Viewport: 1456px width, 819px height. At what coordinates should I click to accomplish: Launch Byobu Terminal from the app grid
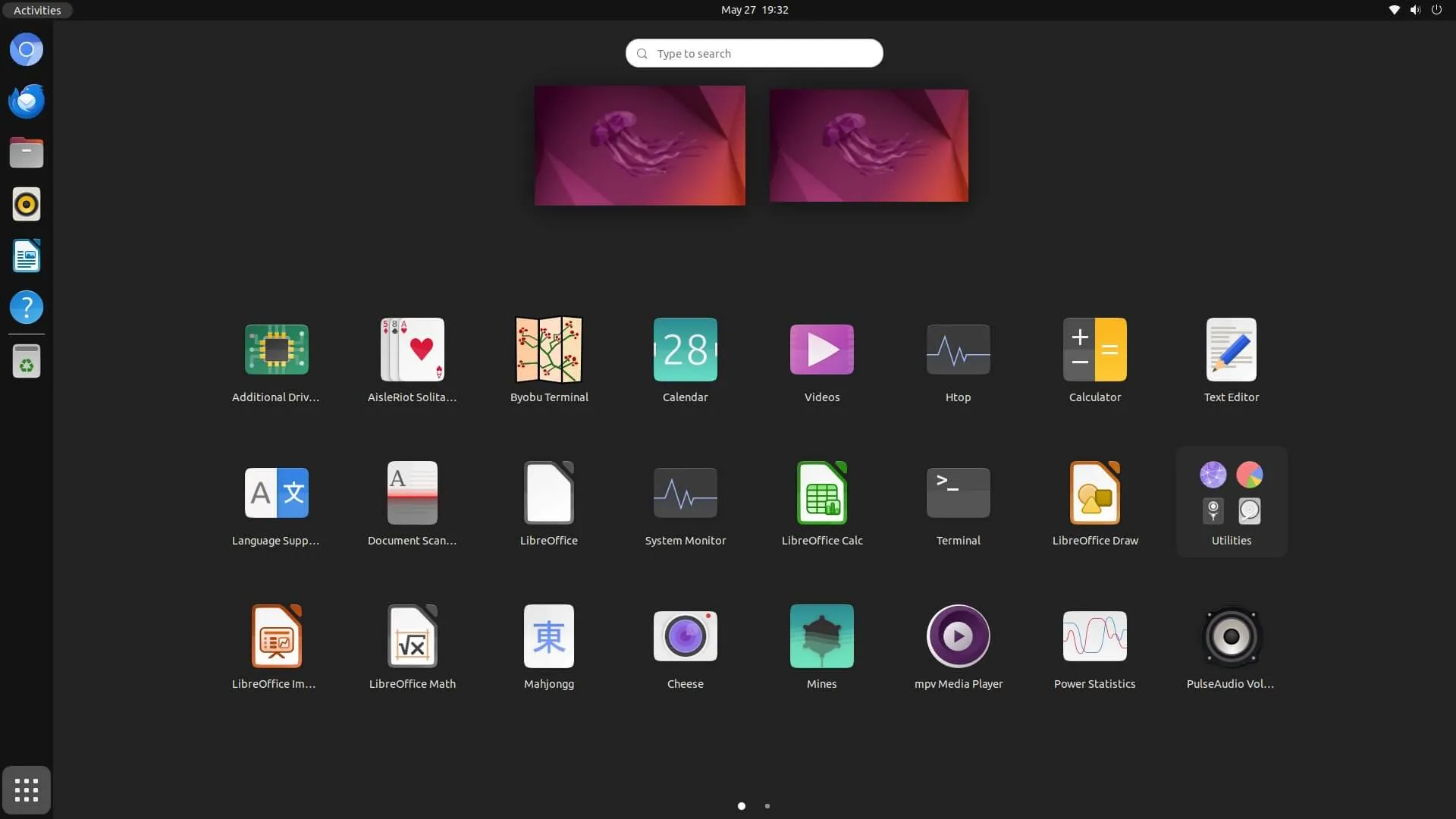click(x=548, y=350)
